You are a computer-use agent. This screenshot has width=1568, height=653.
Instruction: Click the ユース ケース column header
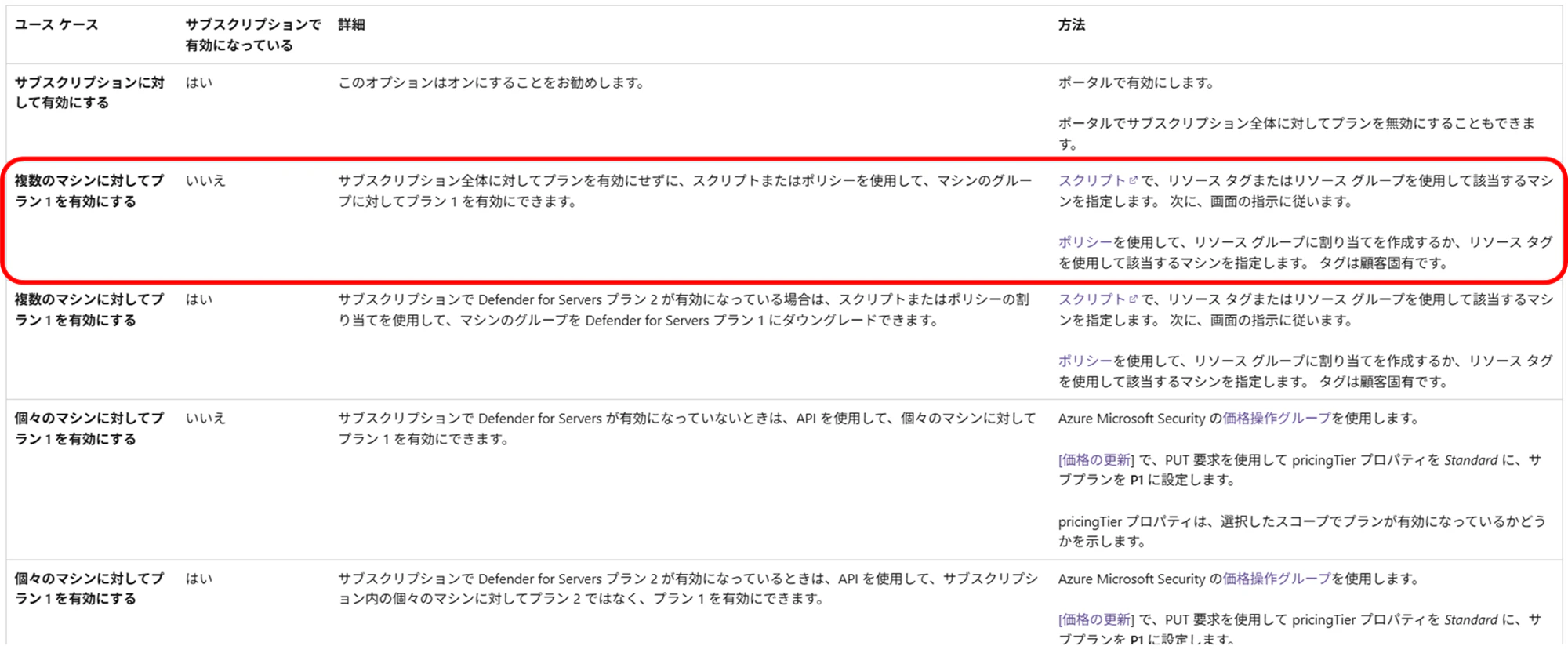click(56, 25)
